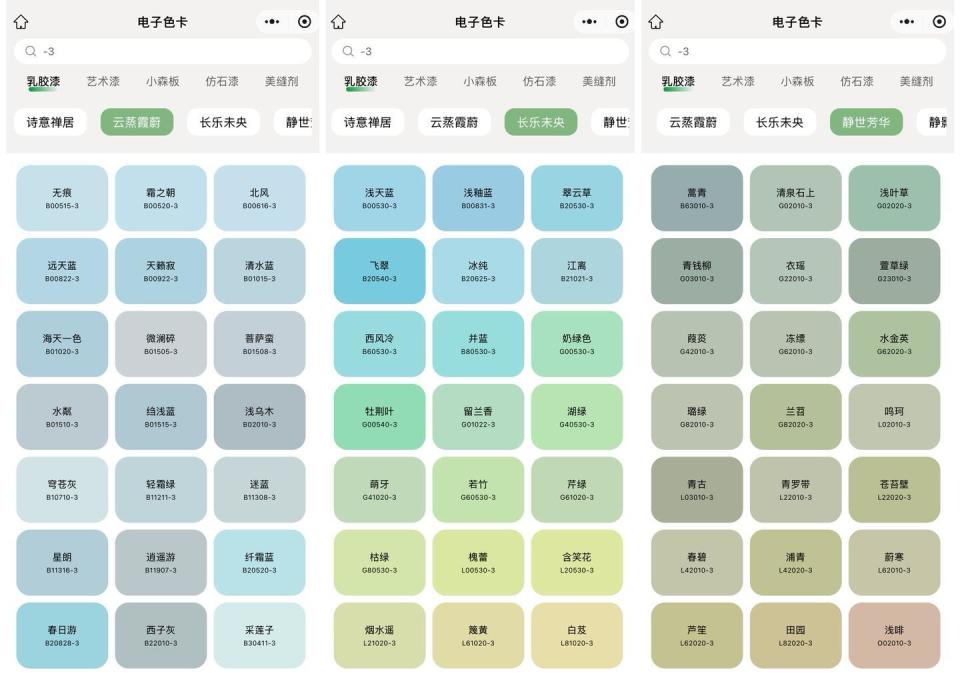Open the three-dot menu on the right screen
Screen dimensions: 960x674
click(x=907, y=22)
